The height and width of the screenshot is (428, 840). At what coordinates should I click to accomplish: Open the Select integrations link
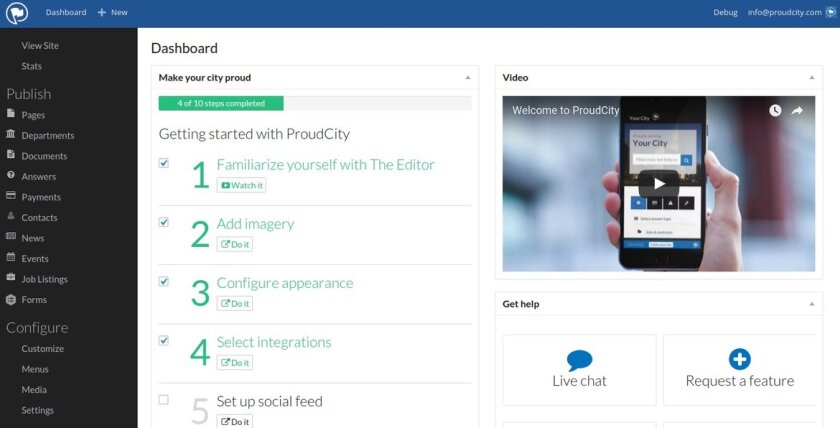coord(274,342)
